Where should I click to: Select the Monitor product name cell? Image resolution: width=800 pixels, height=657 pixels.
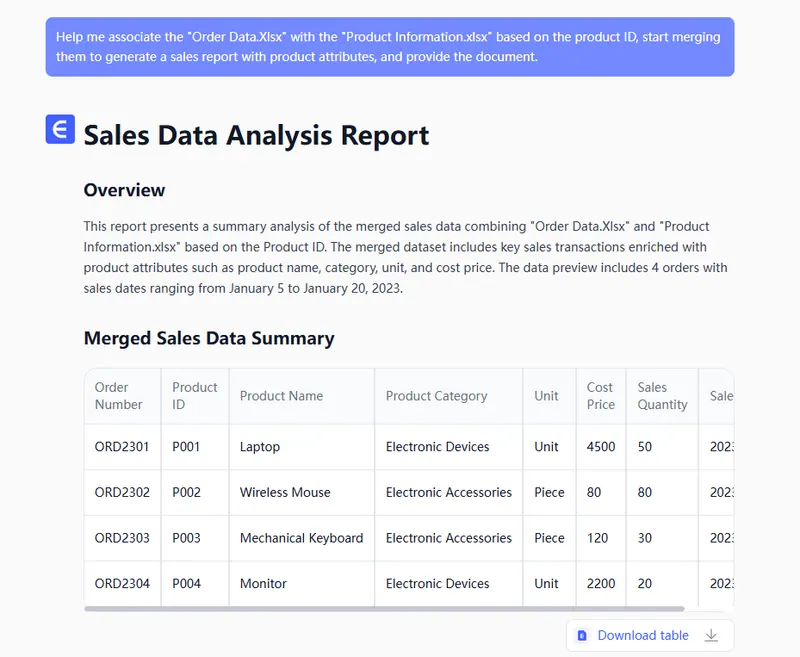pos(263,583)
